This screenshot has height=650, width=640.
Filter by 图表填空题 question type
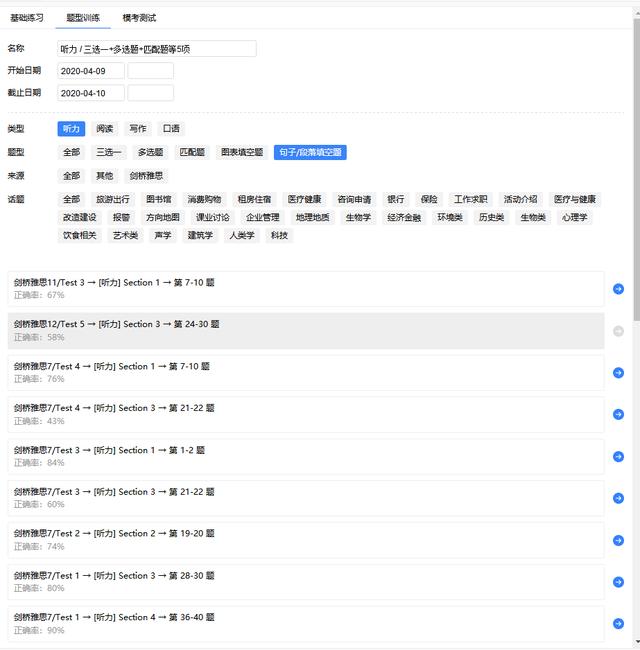pyautogui.click(x=242, y=153)
